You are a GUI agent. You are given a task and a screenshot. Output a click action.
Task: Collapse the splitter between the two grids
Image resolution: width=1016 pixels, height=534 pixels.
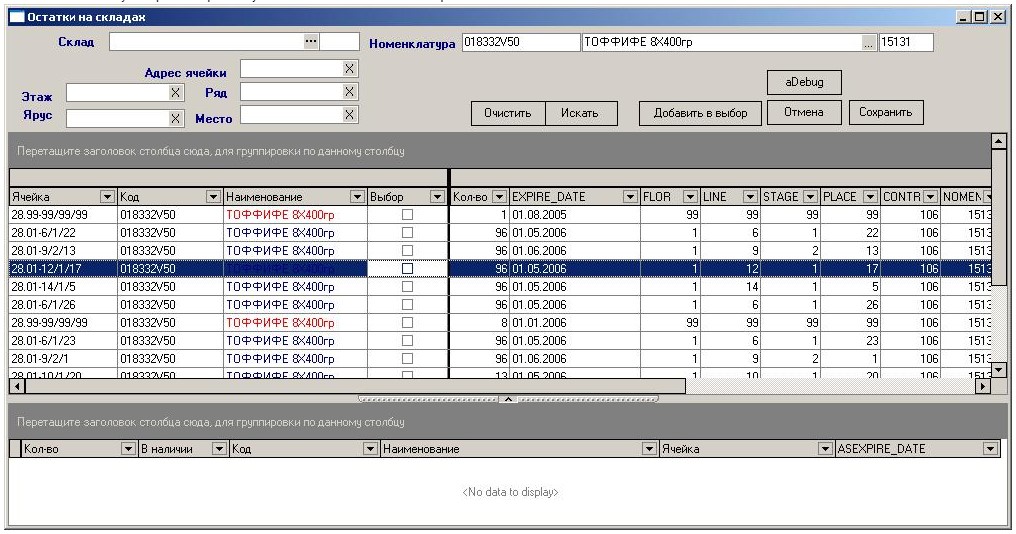point(507,399)
